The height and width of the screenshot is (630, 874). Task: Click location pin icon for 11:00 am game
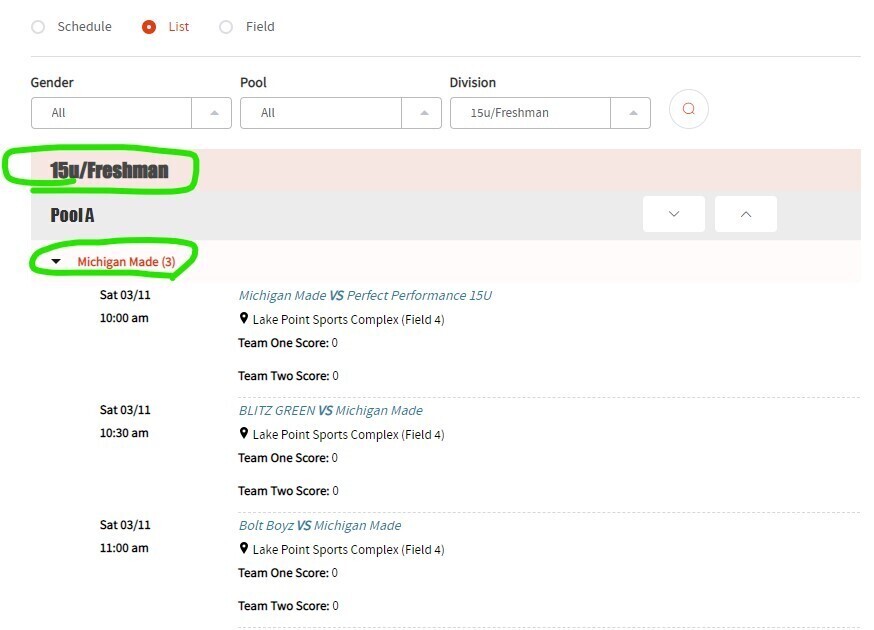coord(244,548)
